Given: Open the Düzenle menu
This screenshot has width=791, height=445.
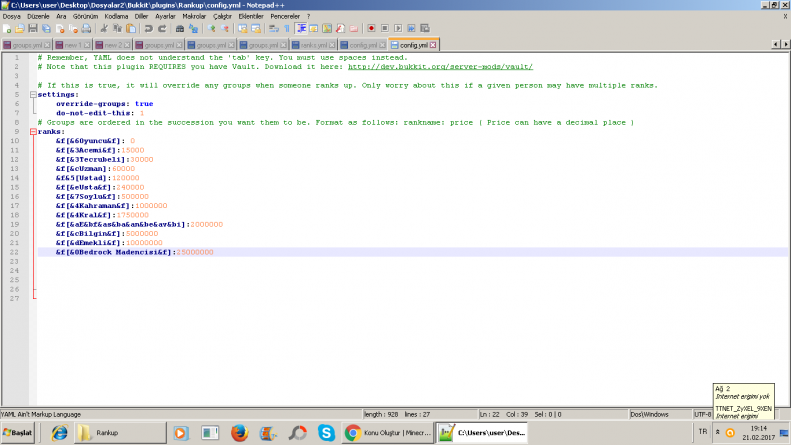Looking at the screenshot, I should coord(38,16).
